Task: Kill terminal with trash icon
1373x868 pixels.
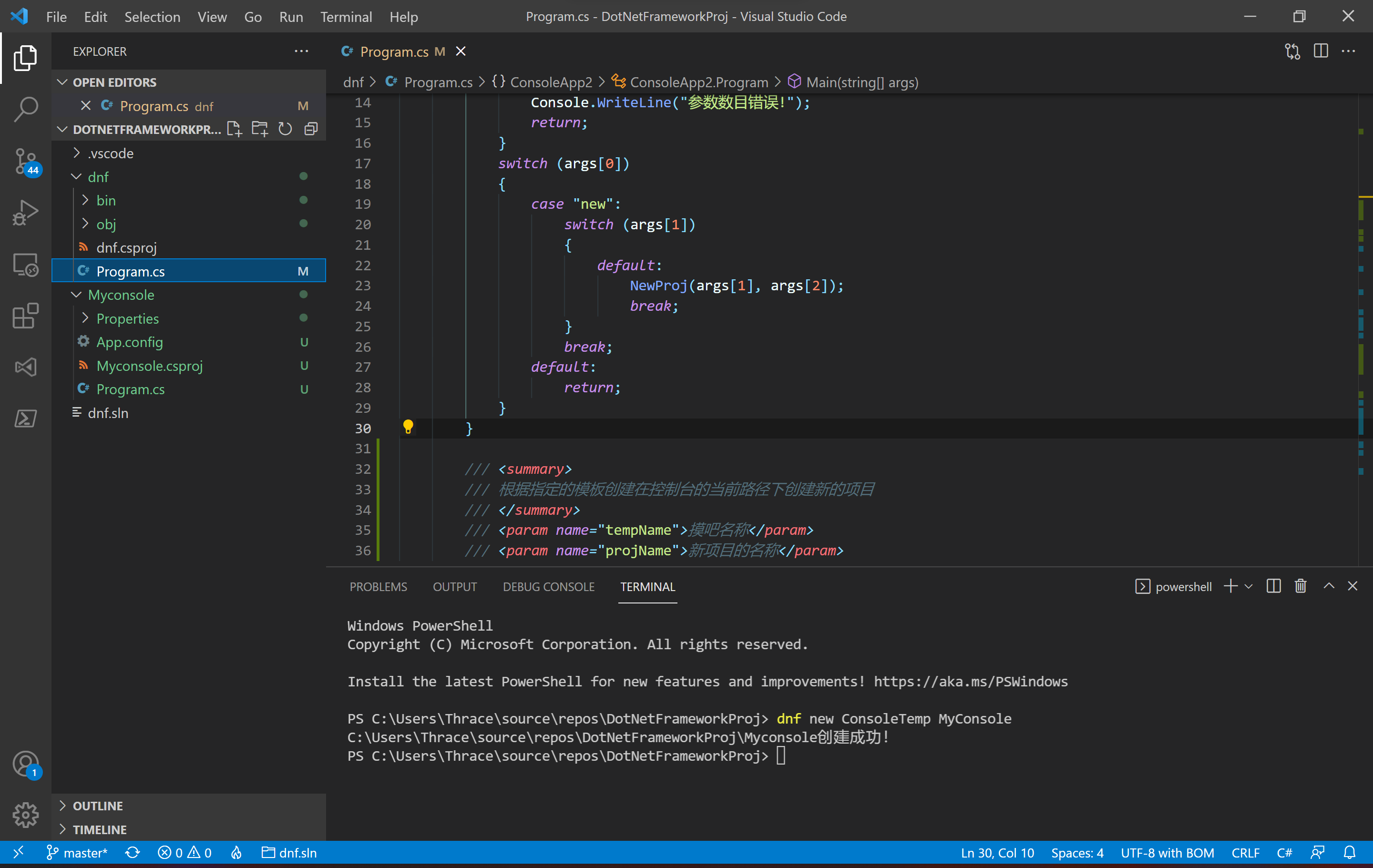Action: click(1300, 586)
